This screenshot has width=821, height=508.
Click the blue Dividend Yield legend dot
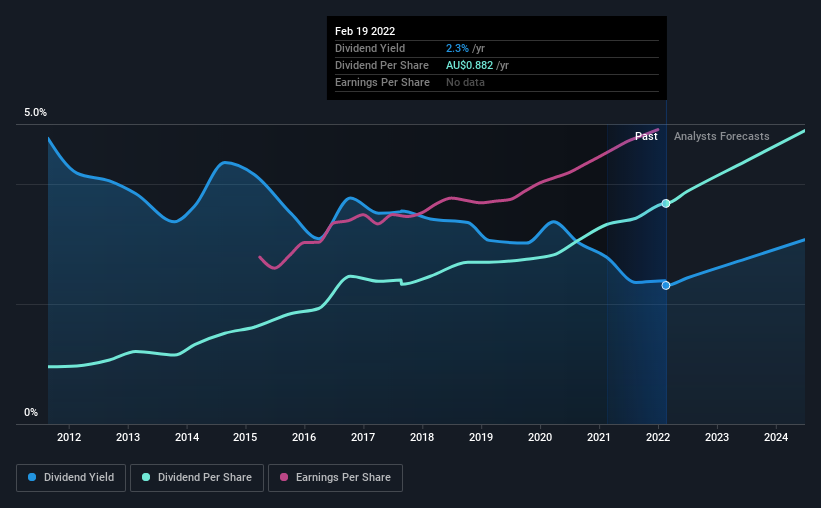point(32,477)
